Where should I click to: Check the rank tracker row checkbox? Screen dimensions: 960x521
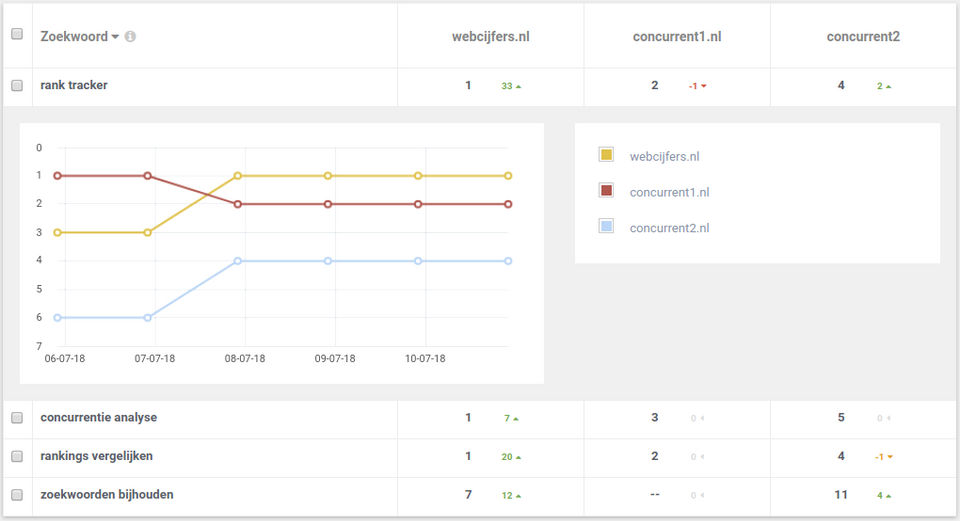pyautogui.click(x=17, y=86)
